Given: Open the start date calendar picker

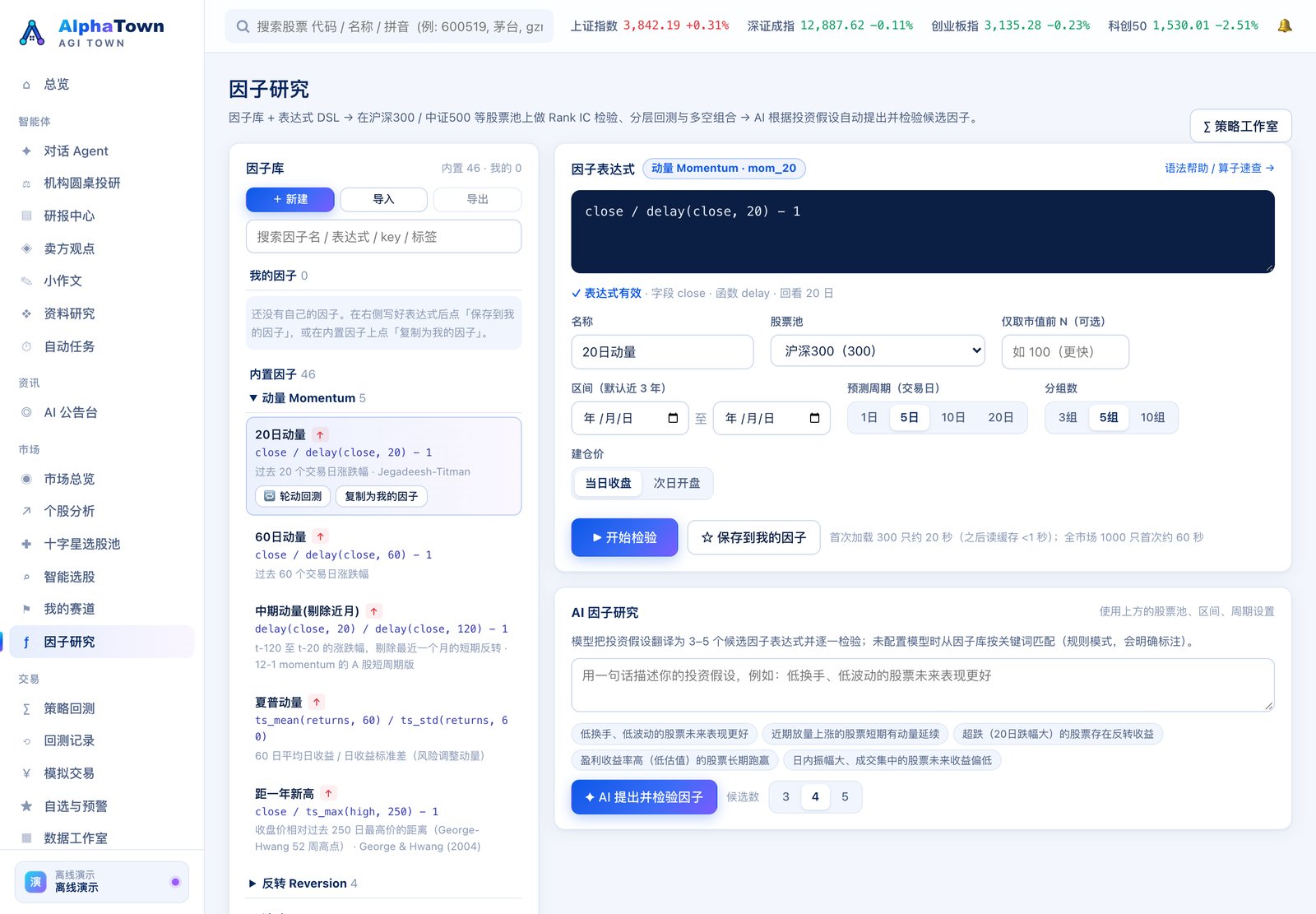Looking at the screenshot, I should click(x=673, y=418).
